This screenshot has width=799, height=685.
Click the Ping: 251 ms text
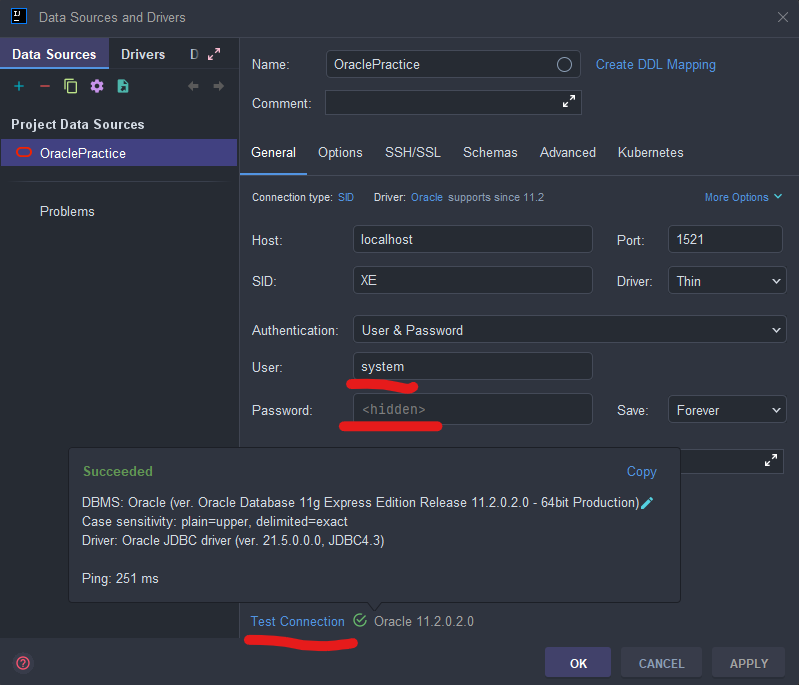[x=120, y=578]
